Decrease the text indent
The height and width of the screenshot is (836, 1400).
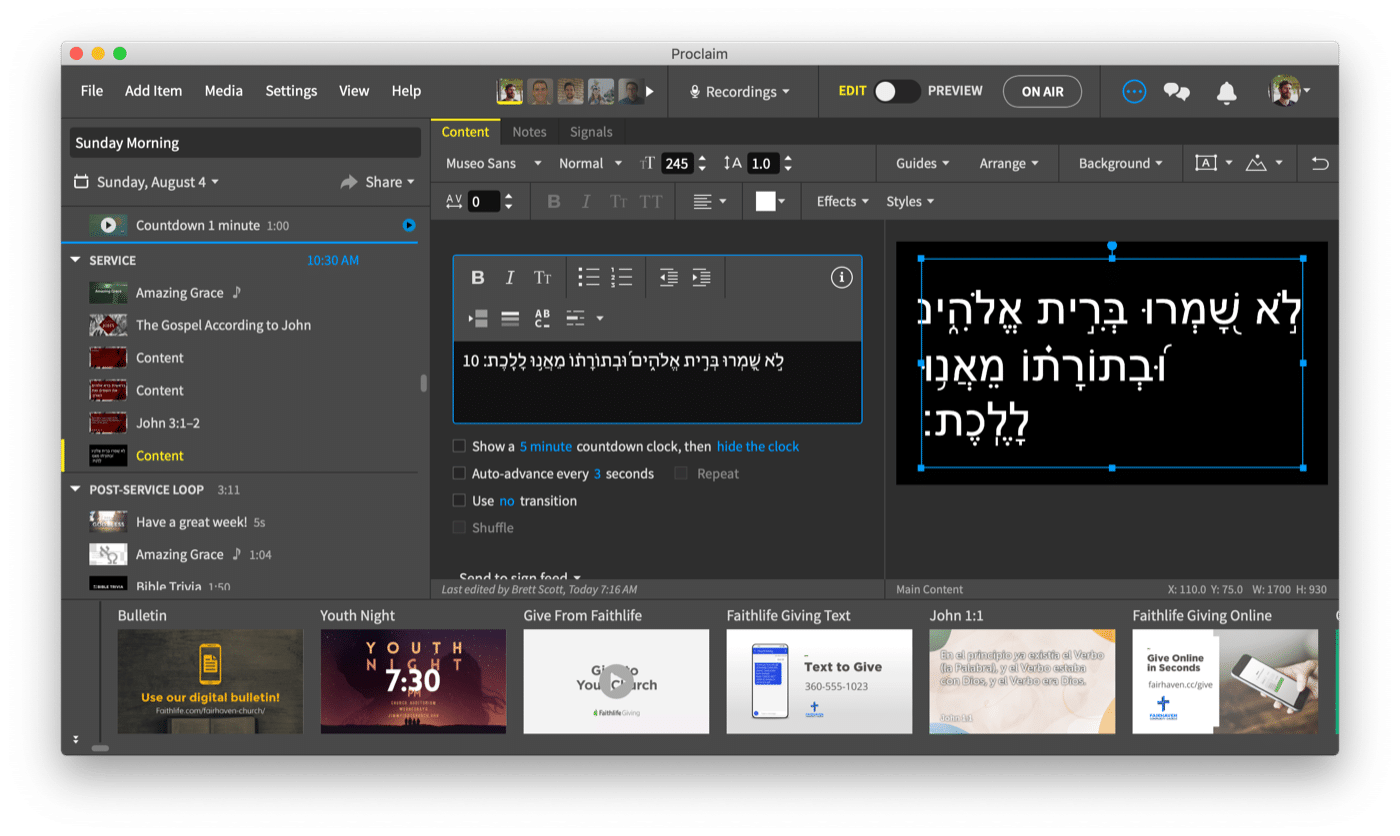coord(668,278)
